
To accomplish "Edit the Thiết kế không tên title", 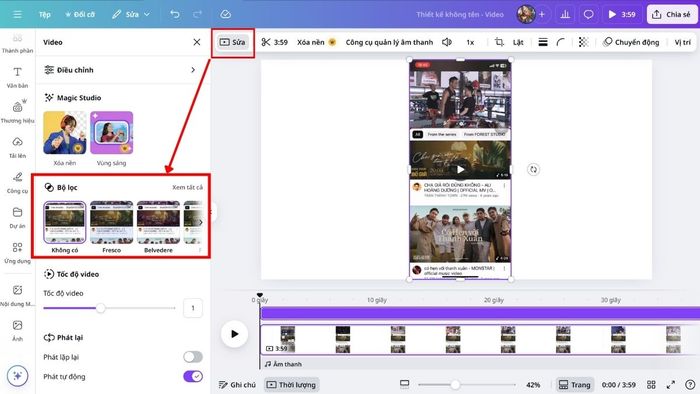I will tap(460, 14).
